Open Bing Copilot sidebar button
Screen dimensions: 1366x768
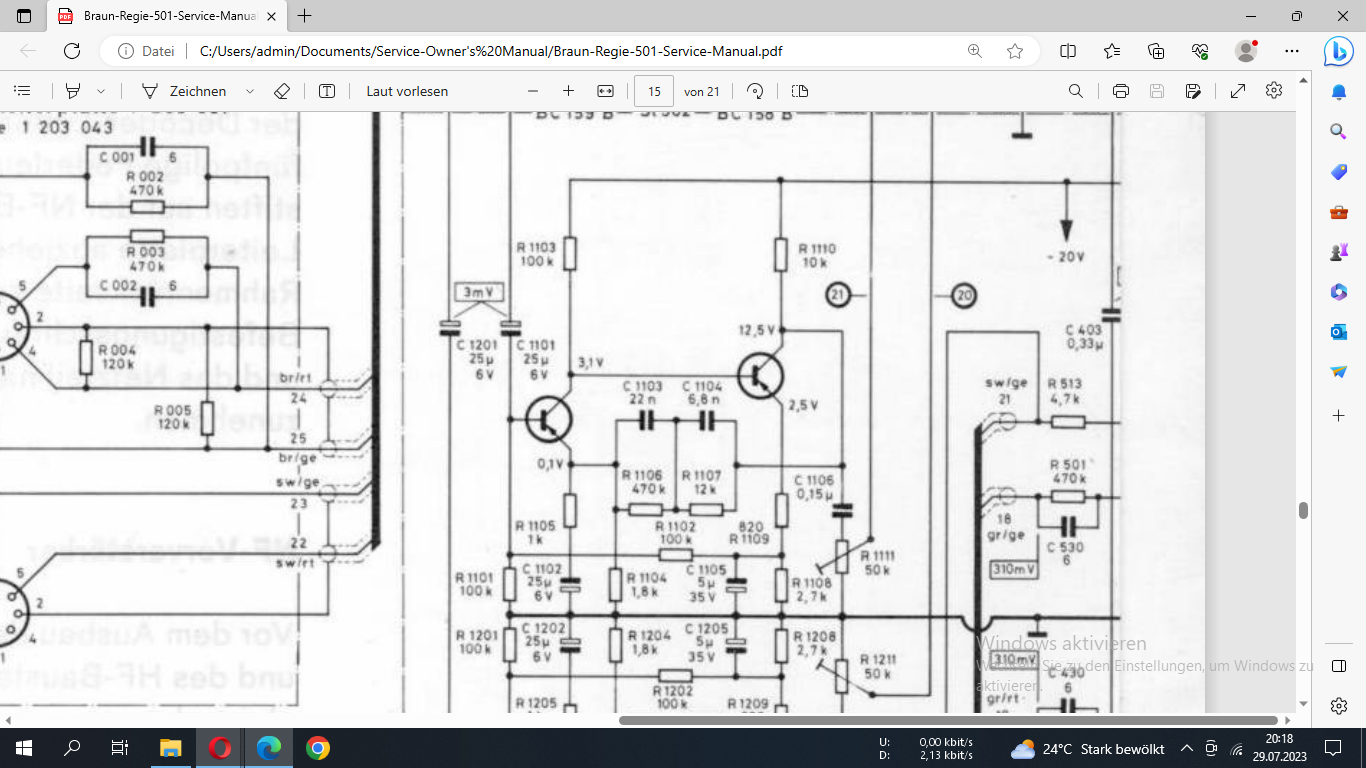click(1338, 51)
